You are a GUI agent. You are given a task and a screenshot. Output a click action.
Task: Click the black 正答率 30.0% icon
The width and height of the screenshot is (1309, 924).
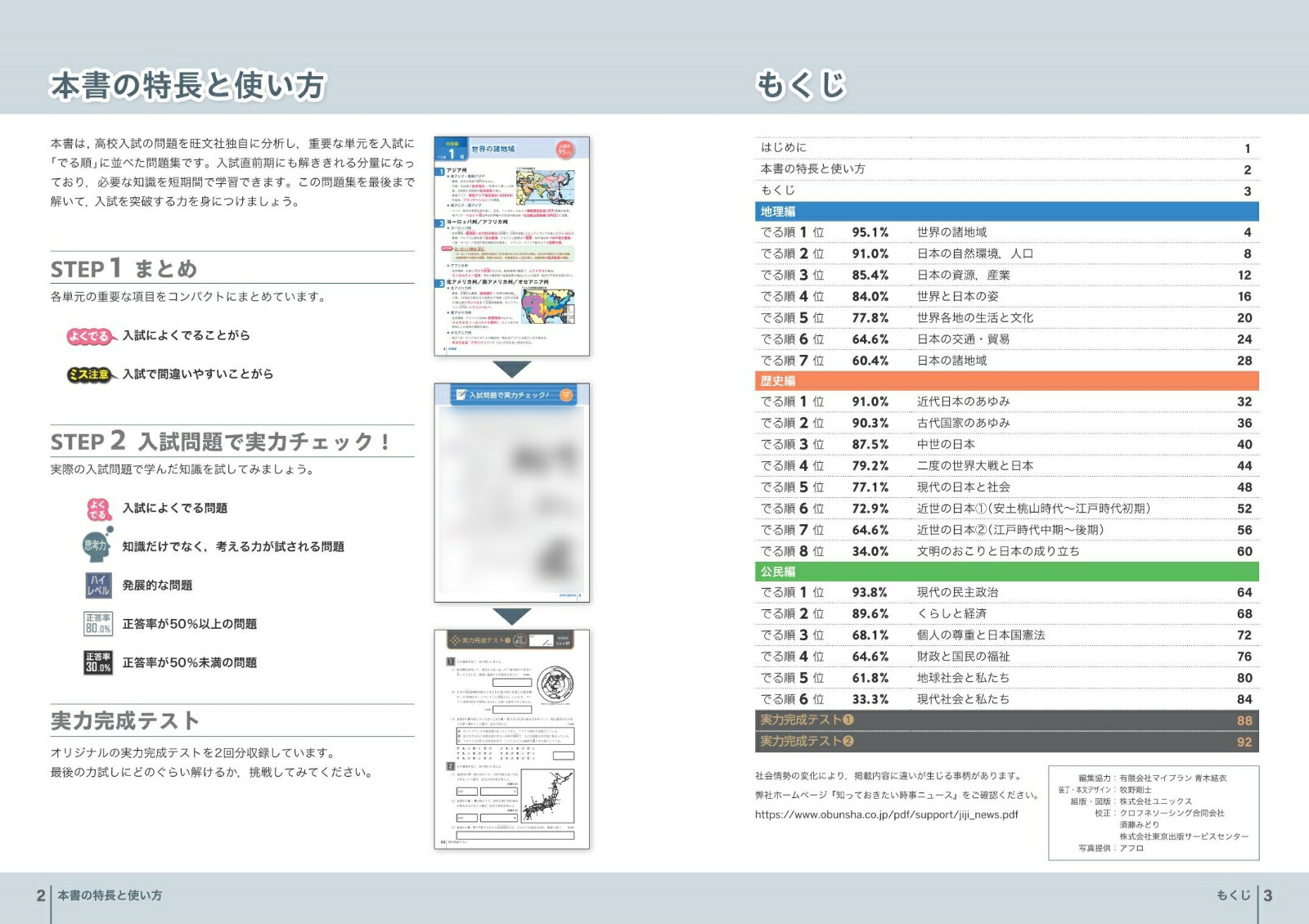click(98, 662)
